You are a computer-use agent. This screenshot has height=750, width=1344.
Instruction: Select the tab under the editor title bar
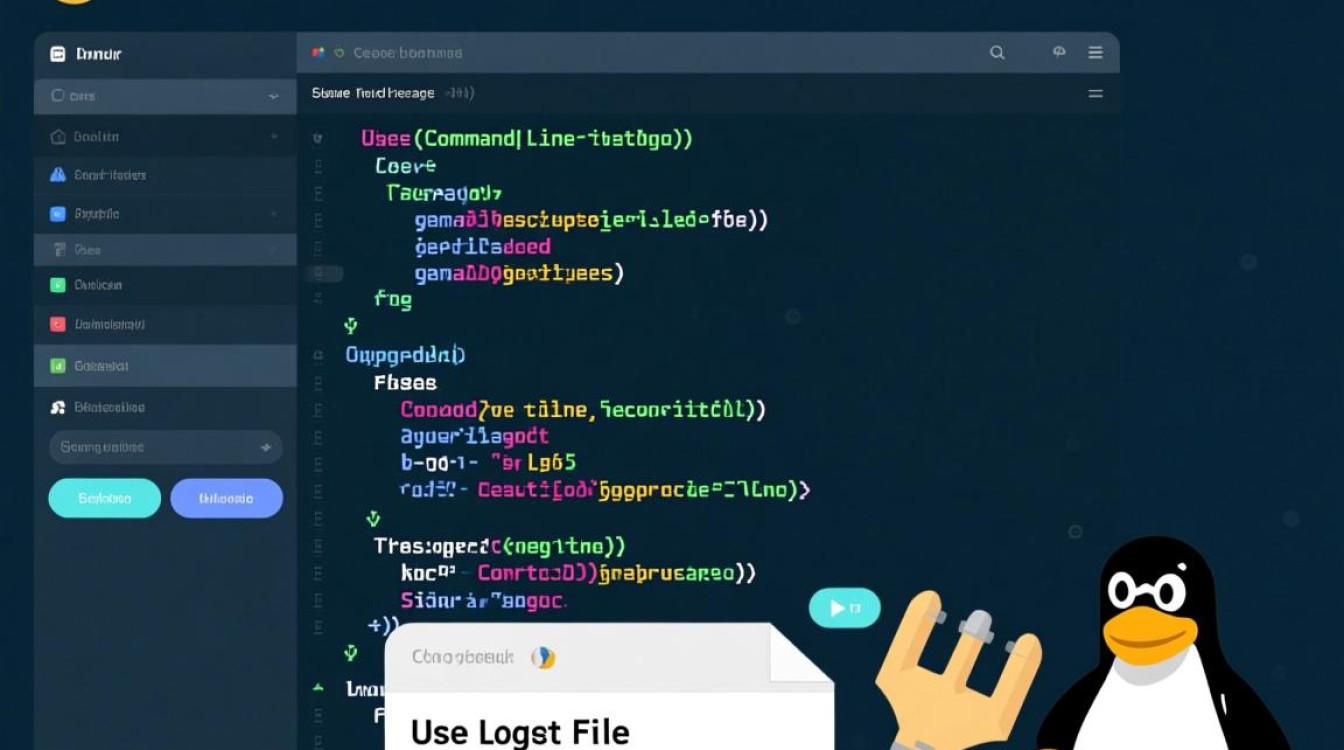click(392, 93)
